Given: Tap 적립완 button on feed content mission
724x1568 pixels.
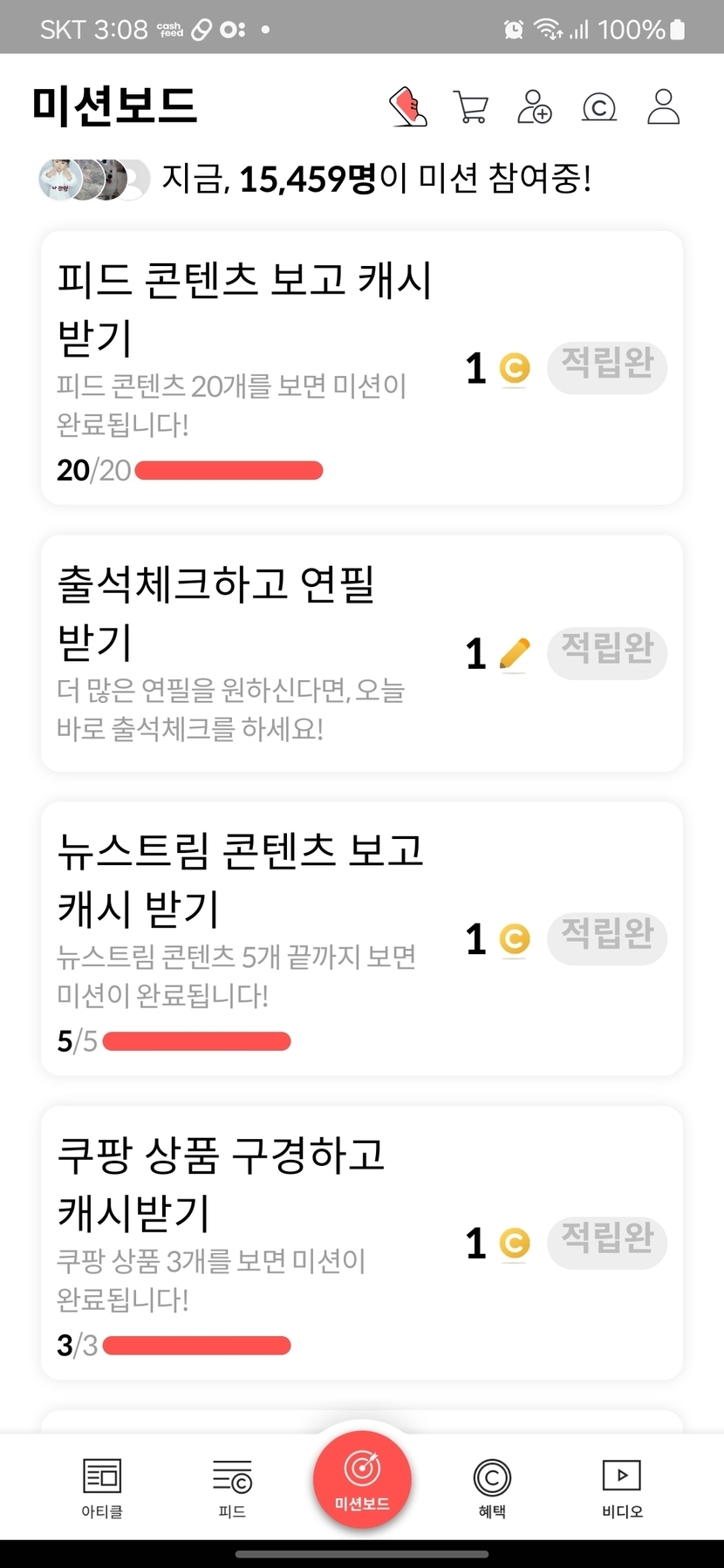Looking at the screenshot, I should point(607,368).
